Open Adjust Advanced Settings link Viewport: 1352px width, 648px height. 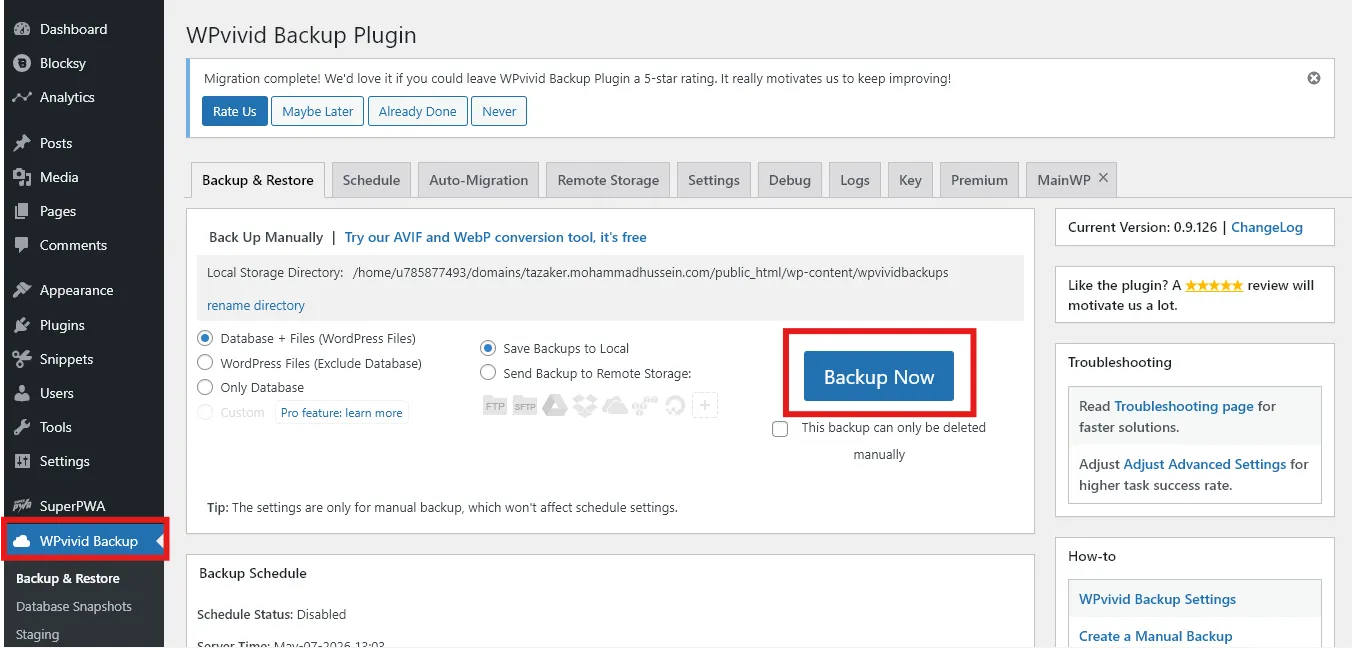pyautogui.click(x=1205, y=464)
